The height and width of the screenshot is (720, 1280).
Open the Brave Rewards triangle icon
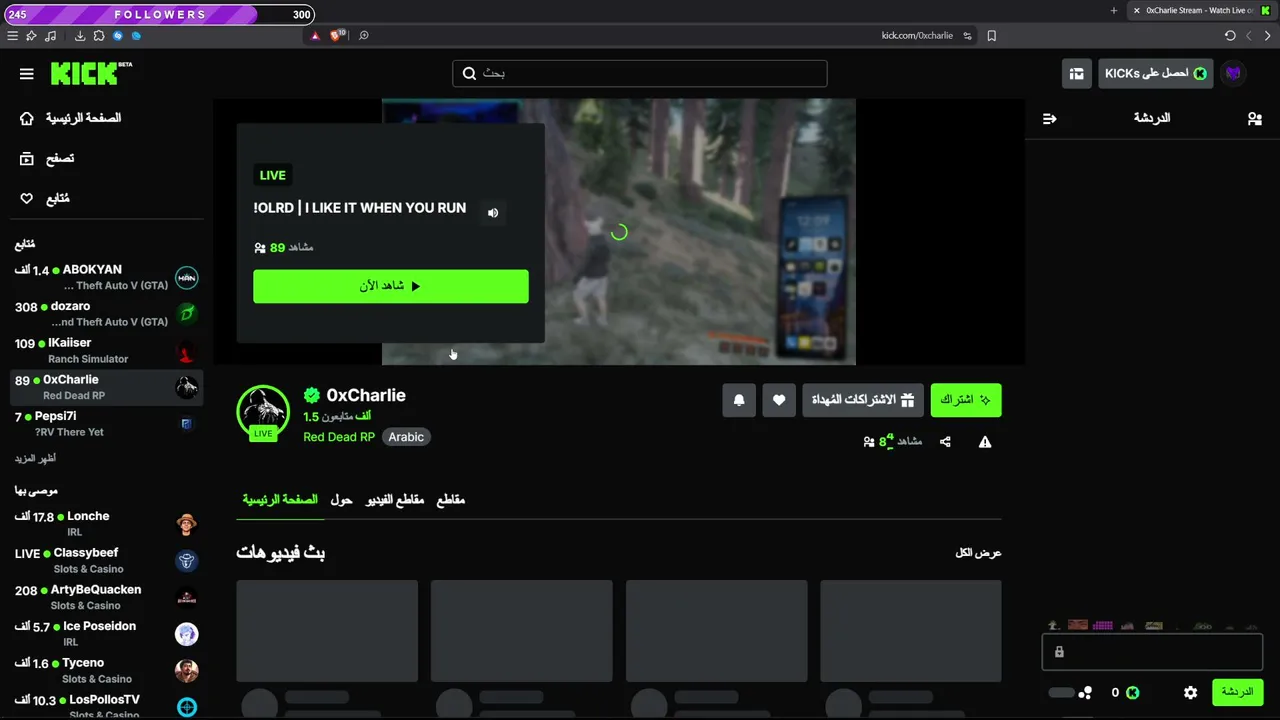click(315, 36)
